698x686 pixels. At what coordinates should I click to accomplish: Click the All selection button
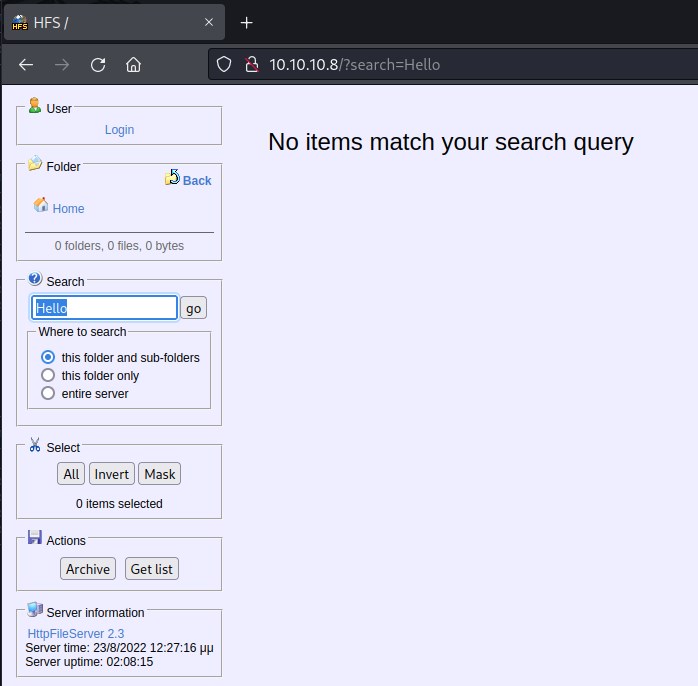(71, 474)
